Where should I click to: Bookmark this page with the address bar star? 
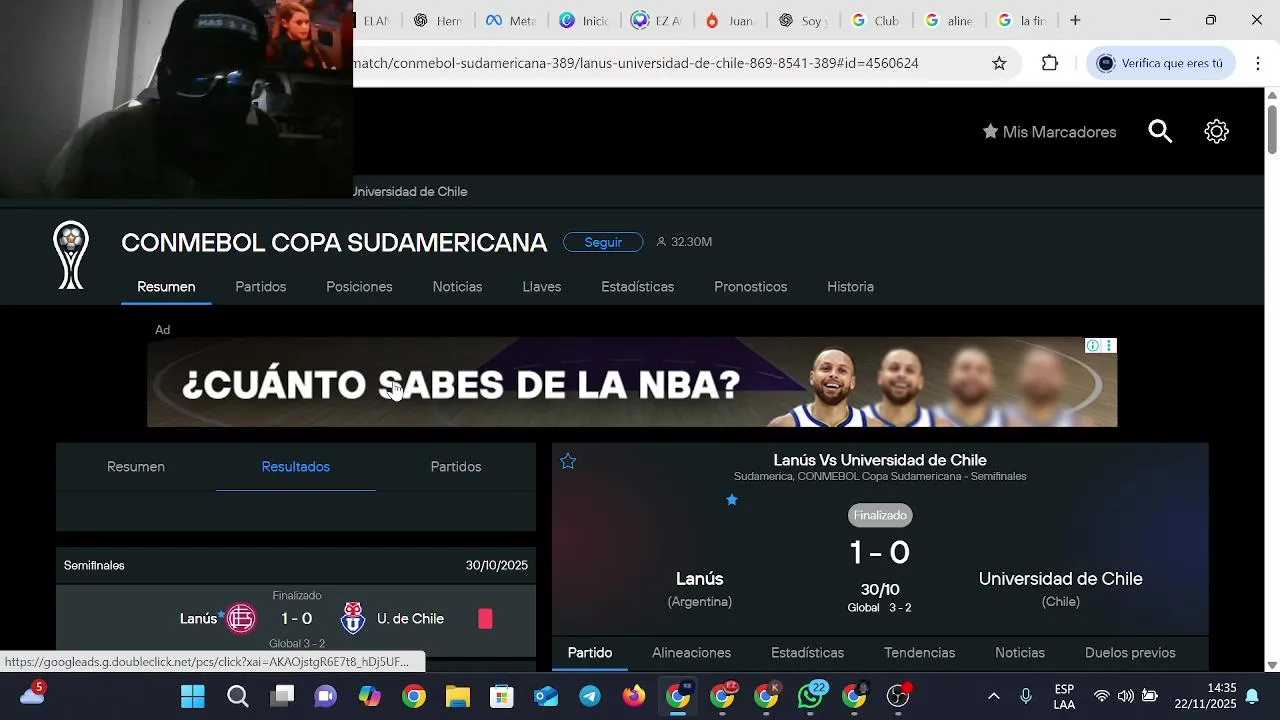point(999,63)
